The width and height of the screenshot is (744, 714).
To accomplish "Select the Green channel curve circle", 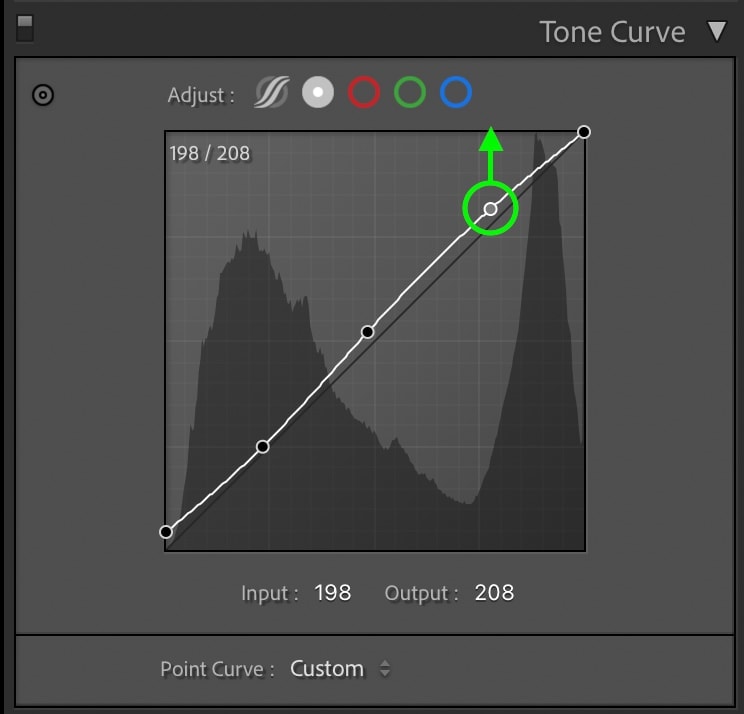I will point(410,92).
